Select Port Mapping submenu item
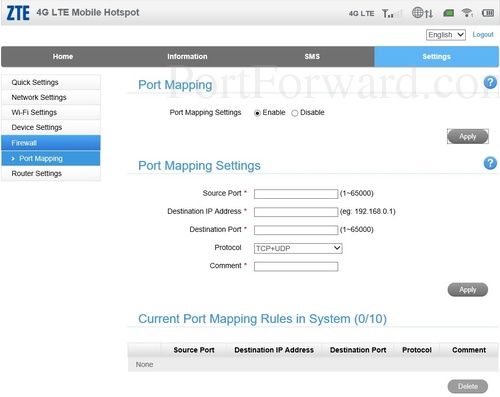Image resolution: width=500 pixels, height=397 pixels. point(51,158)
